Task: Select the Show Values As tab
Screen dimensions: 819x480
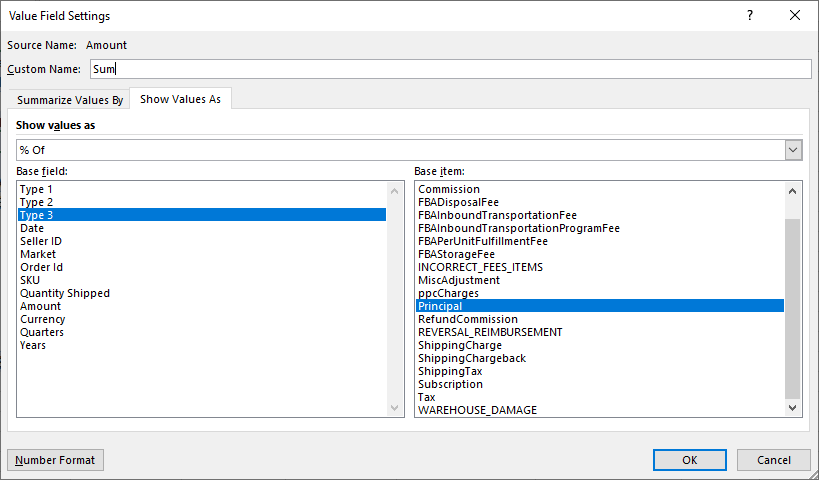Action: [x=180, y=99]
